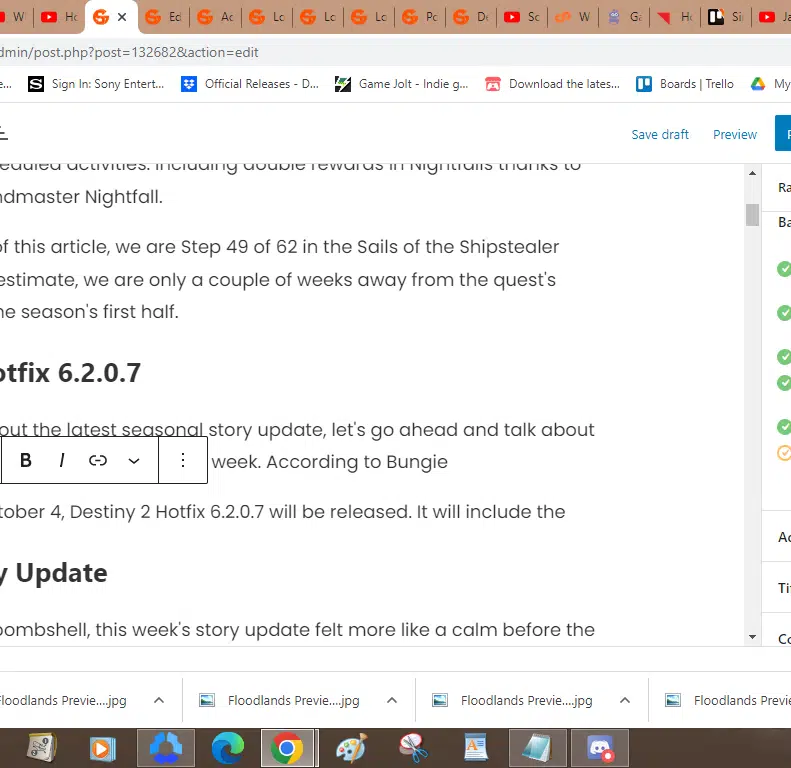Switch to the 'Ga' tab
This screenshot has height=768, width=791.
click(625, 17)
